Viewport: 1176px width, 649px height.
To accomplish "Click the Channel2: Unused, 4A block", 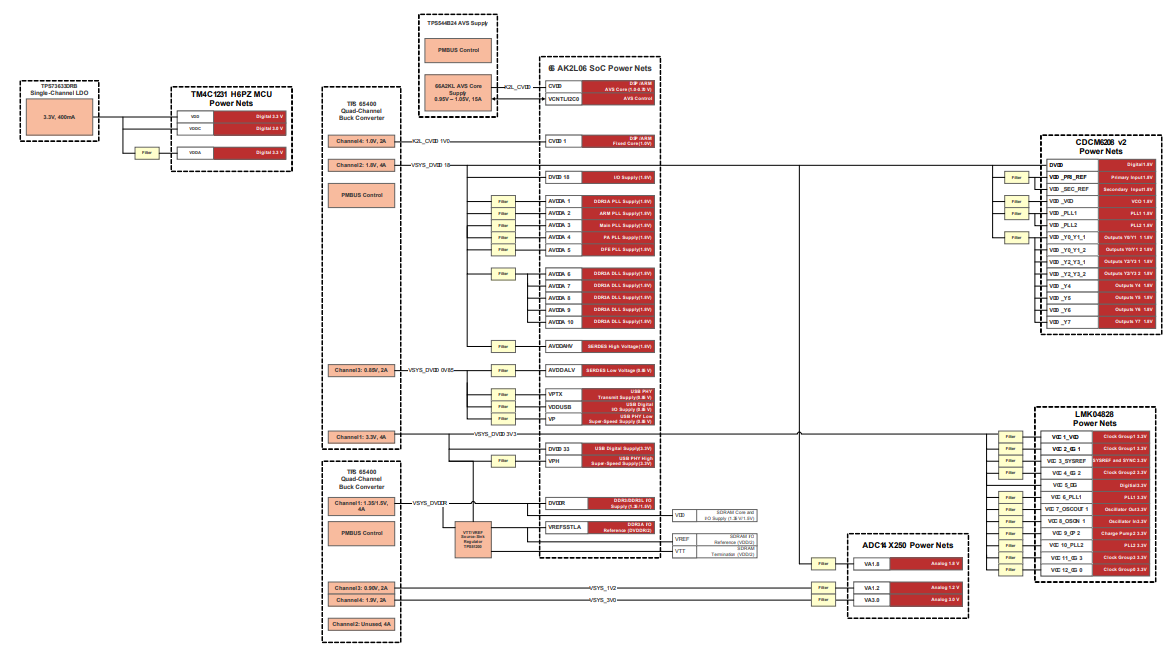I will pyautogui.click(x=361, y=624).
